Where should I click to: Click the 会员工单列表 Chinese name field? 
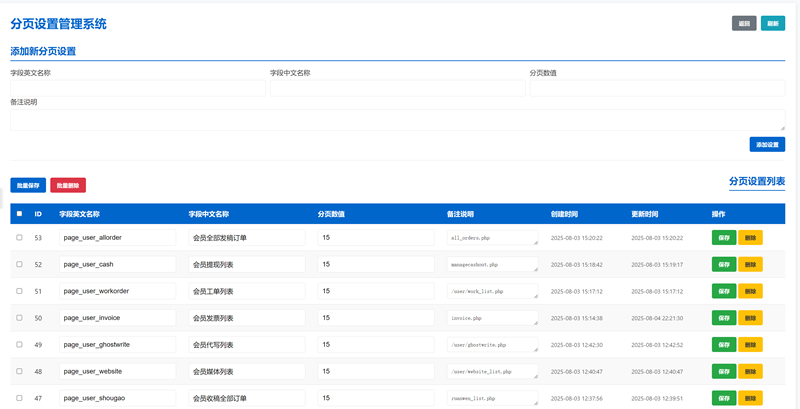coord(247,291)
